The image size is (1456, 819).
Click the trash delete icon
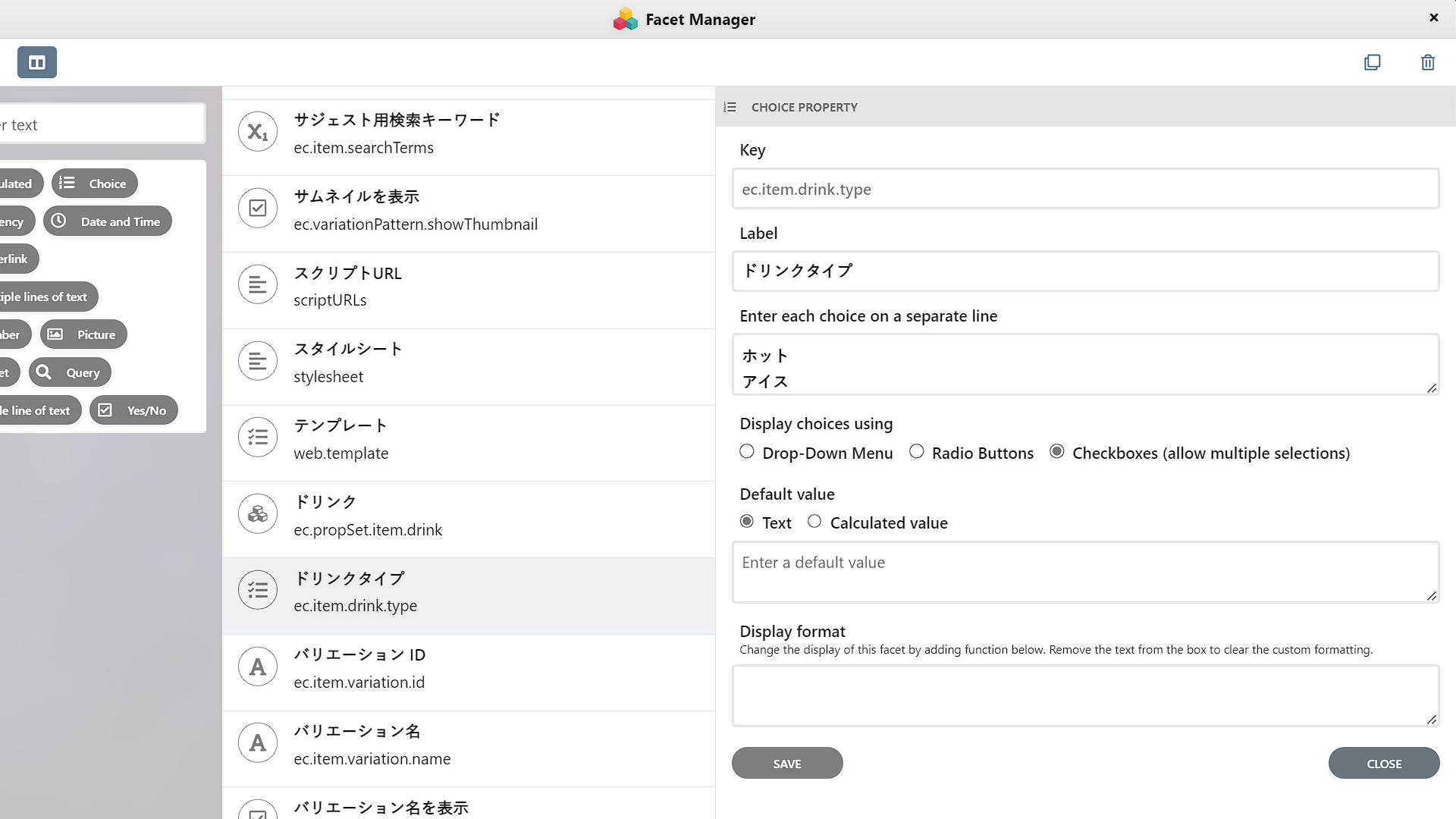pos(1427,62)
